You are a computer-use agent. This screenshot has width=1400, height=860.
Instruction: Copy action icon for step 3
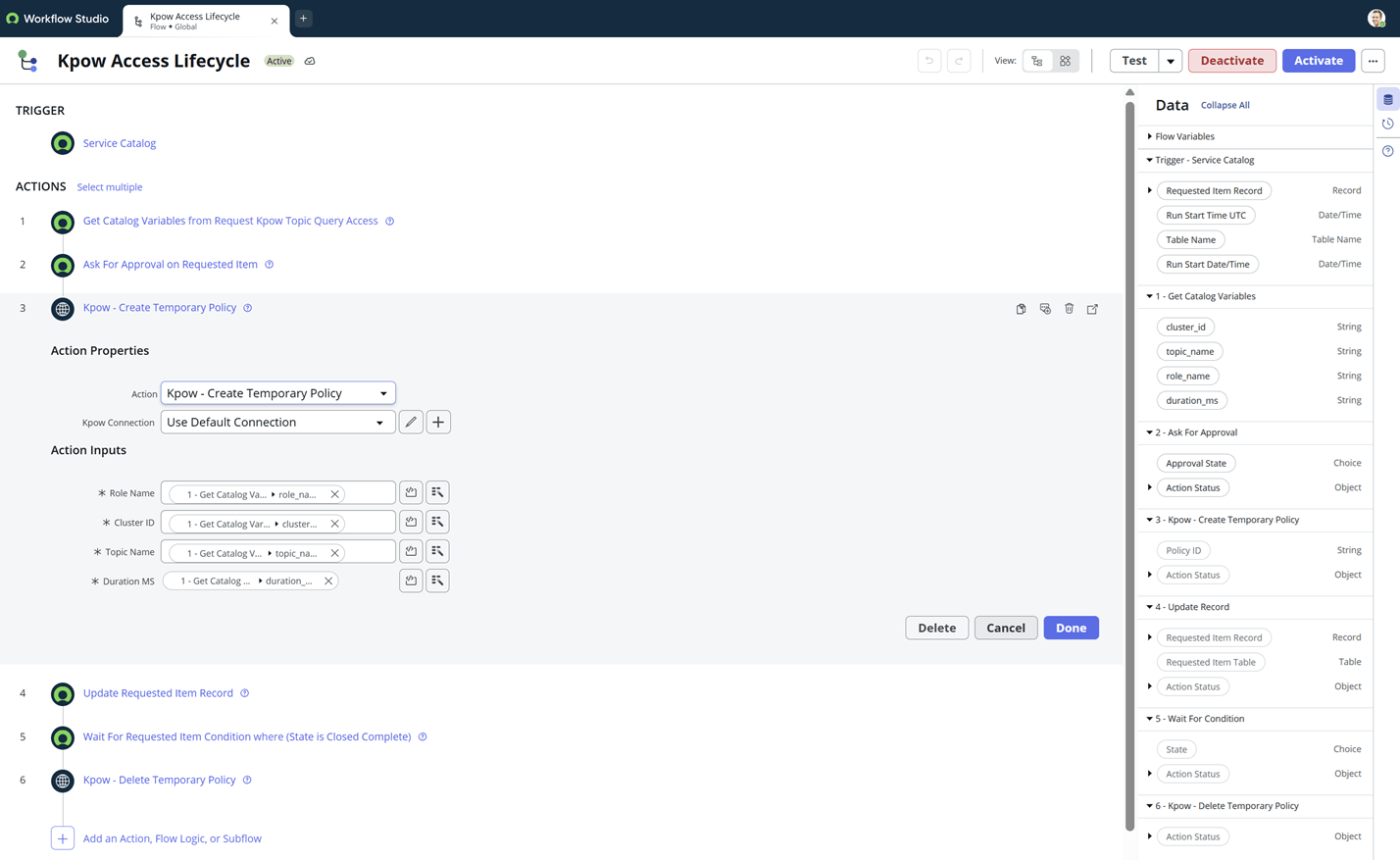point(1021,309)
